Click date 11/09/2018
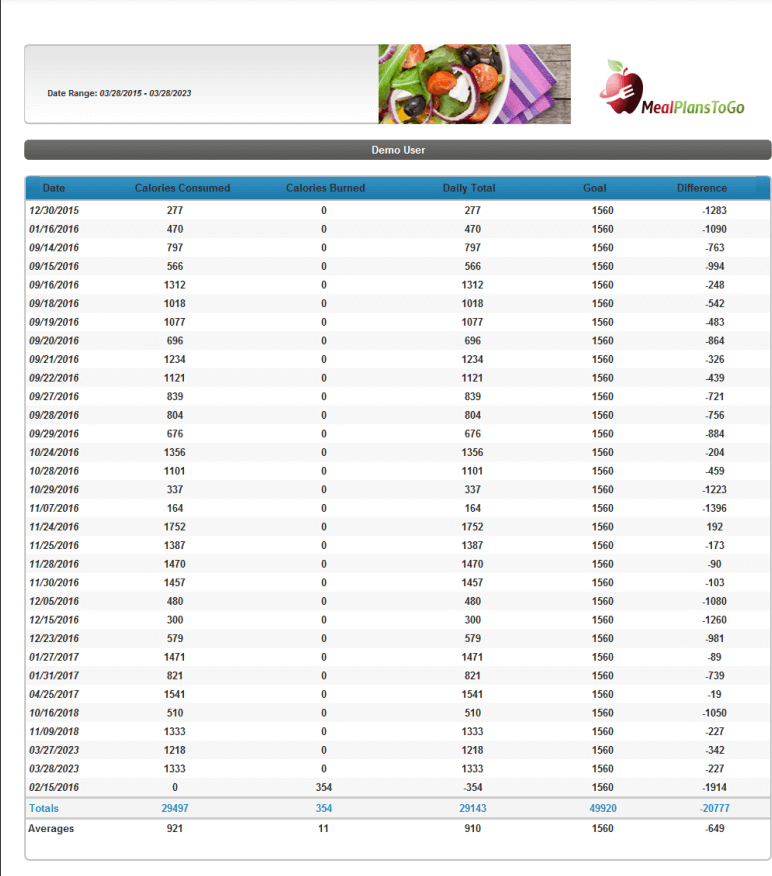772x876 pixels. click(x=54, y=731)
